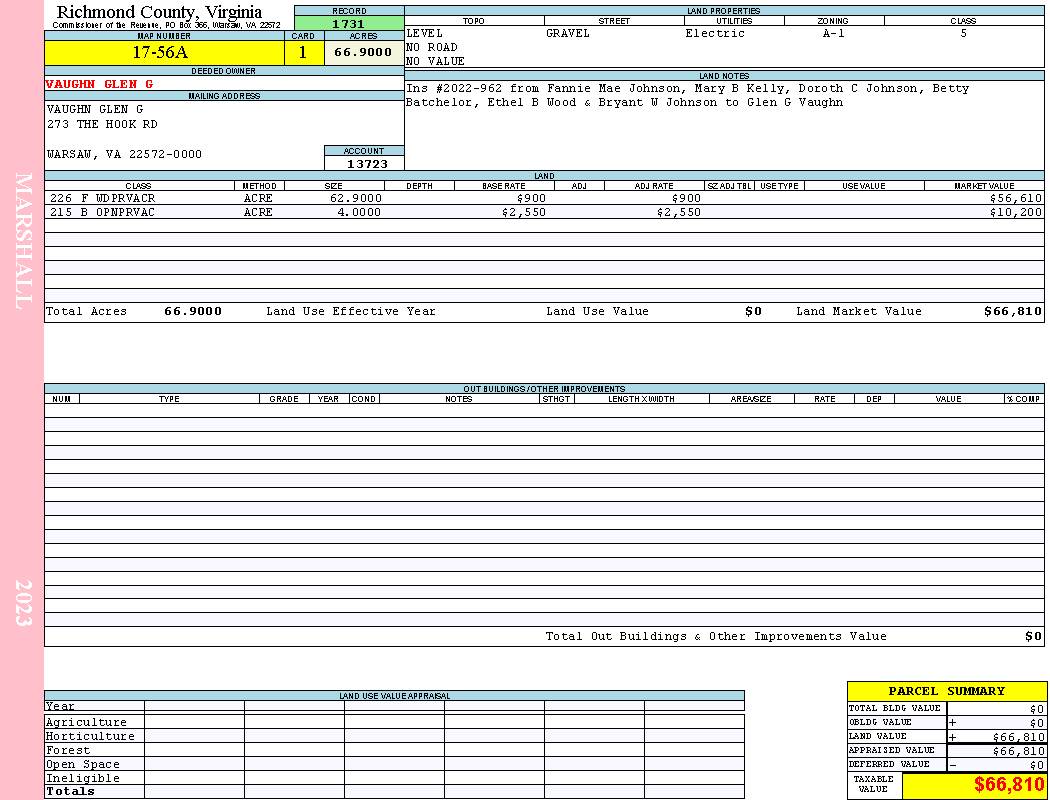The width and height of the screenshot is (1050, 800).
Task: Click market value $10,200
Action: (1016, 213)
